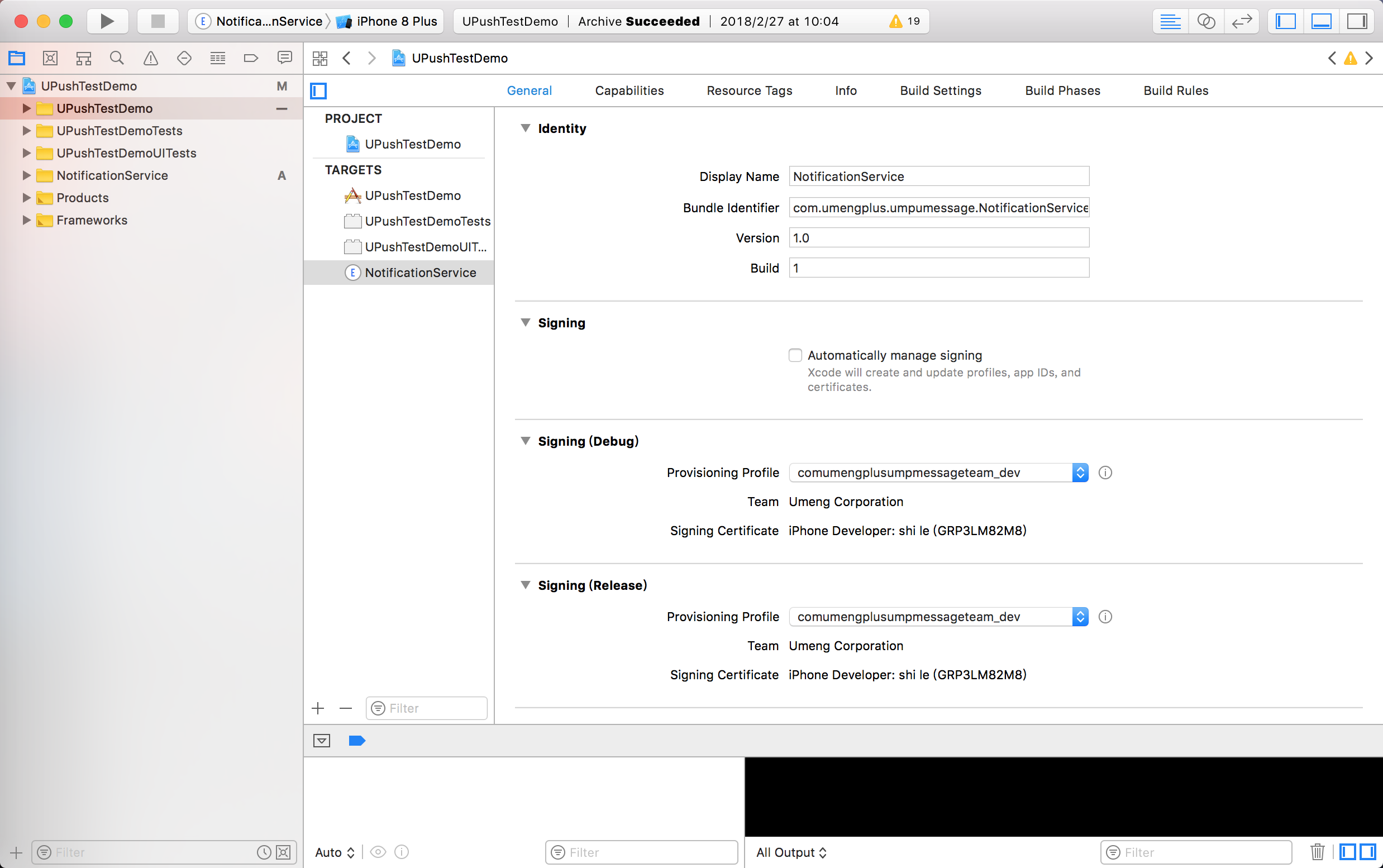Click the Bundle Identifier field
The image size is (1383, 868).
click(x=940, y=207)
